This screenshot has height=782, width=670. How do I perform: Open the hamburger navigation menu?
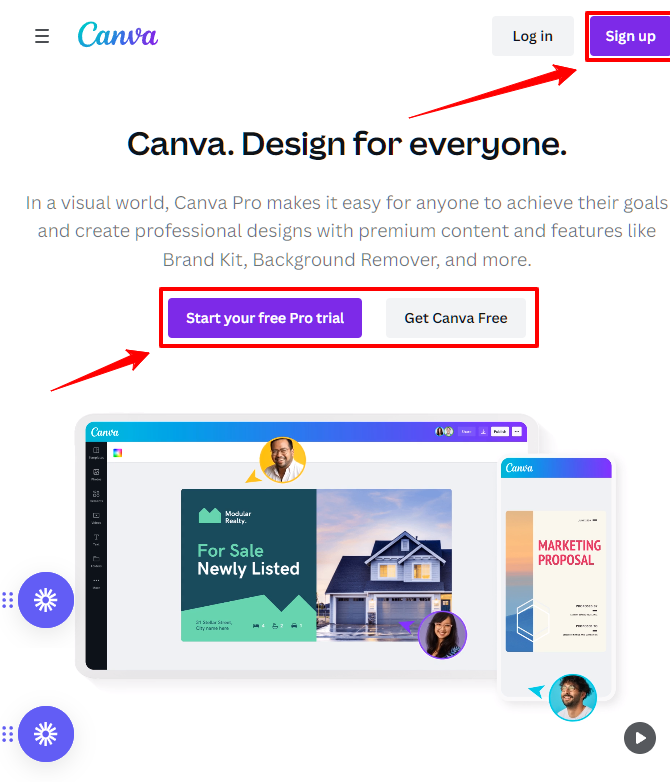pyautogui.click(x=42, y=36)
